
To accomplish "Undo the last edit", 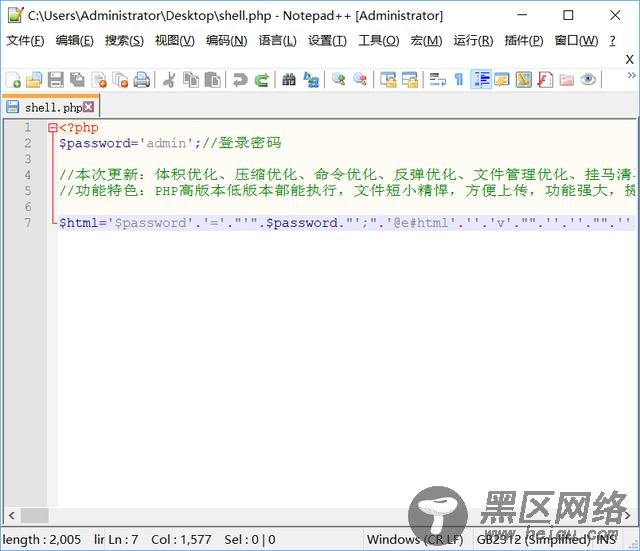I will (x=240, y=80).
